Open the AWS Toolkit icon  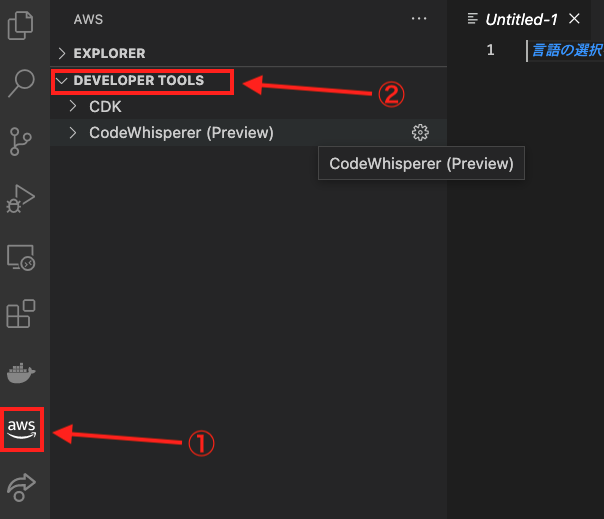(22, 429)
